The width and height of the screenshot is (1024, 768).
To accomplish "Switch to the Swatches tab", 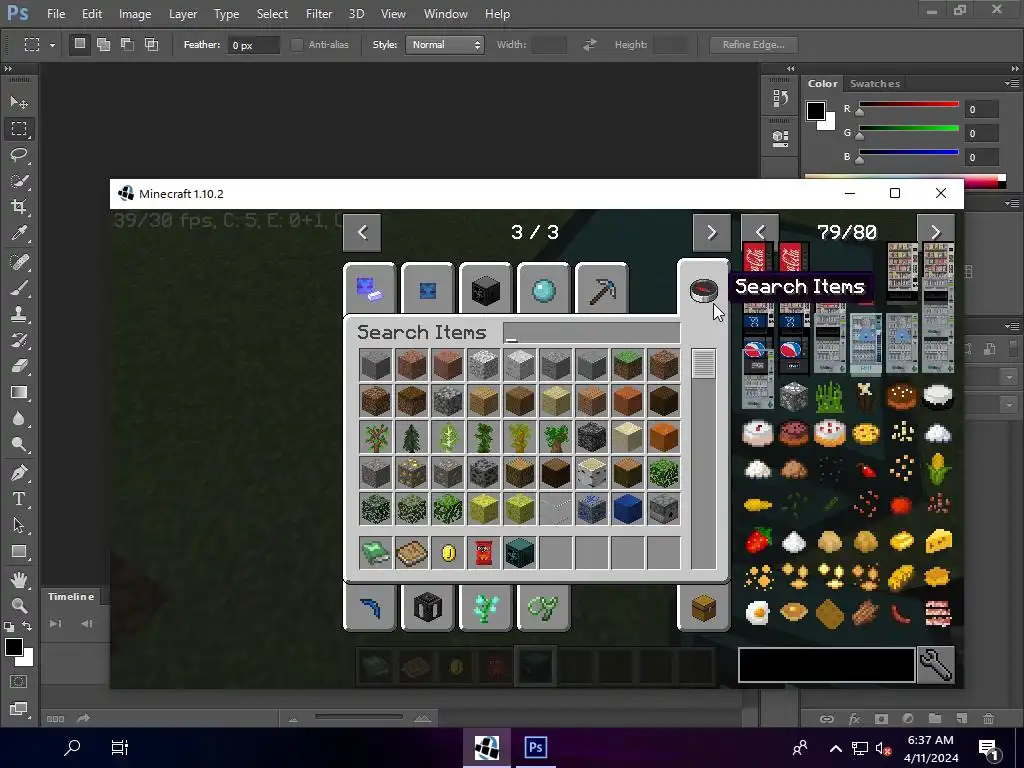I will coord(874,84).
